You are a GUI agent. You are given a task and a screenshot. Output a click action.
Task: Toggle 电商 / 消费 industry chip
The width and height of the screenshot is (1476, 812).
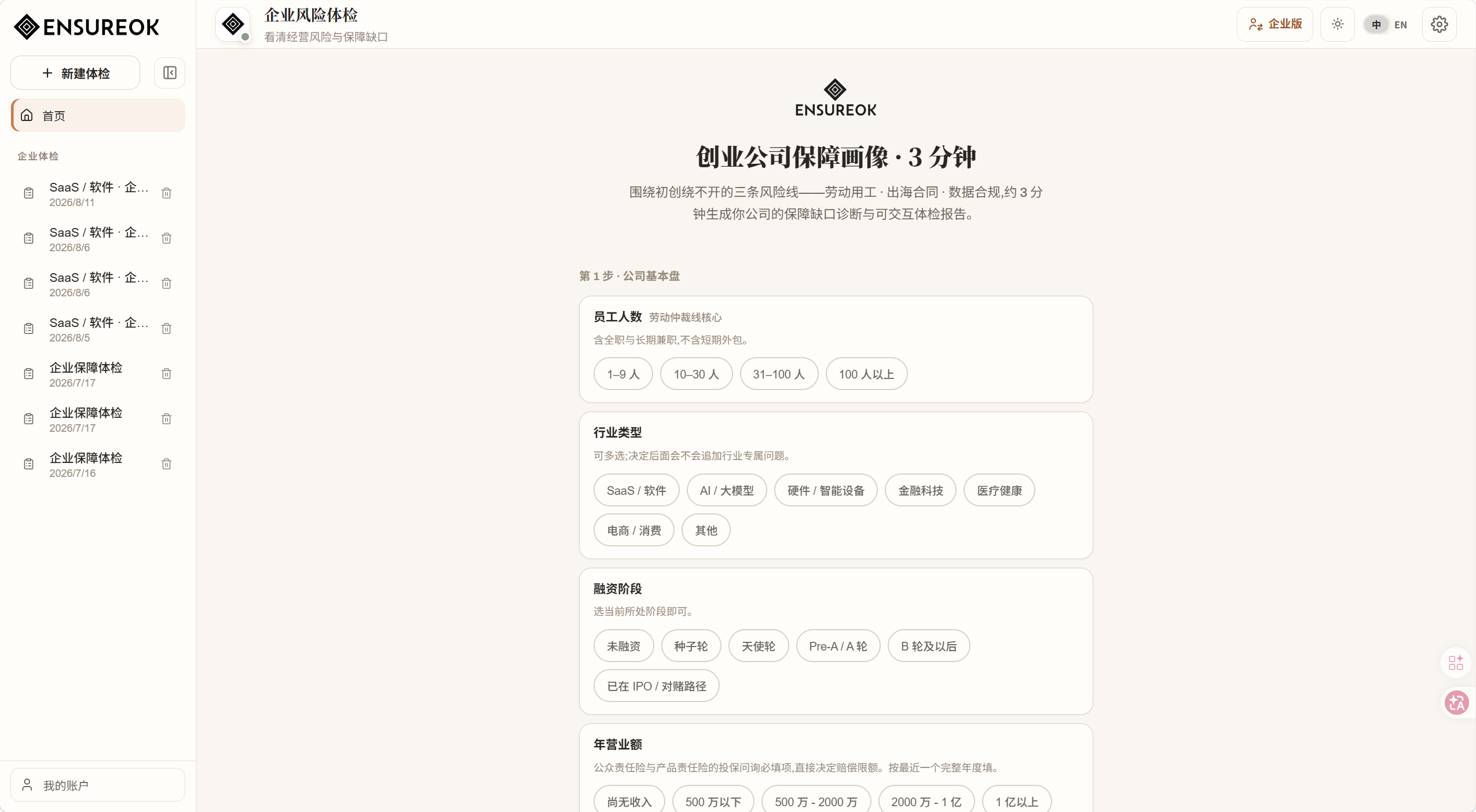pos(634,530)
